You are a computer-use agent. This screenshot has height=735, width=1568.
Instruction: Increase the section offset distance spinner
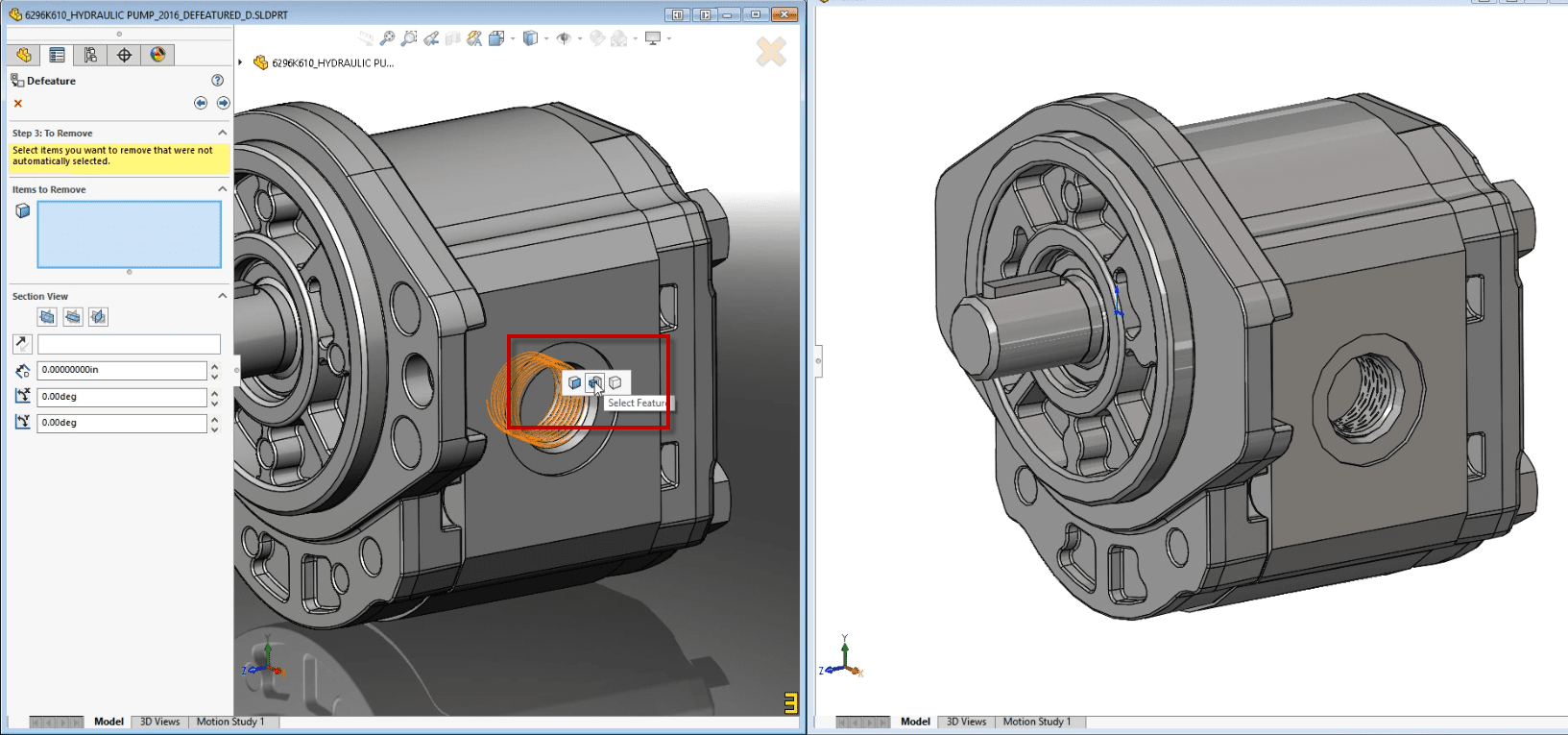tap(214, 366)
